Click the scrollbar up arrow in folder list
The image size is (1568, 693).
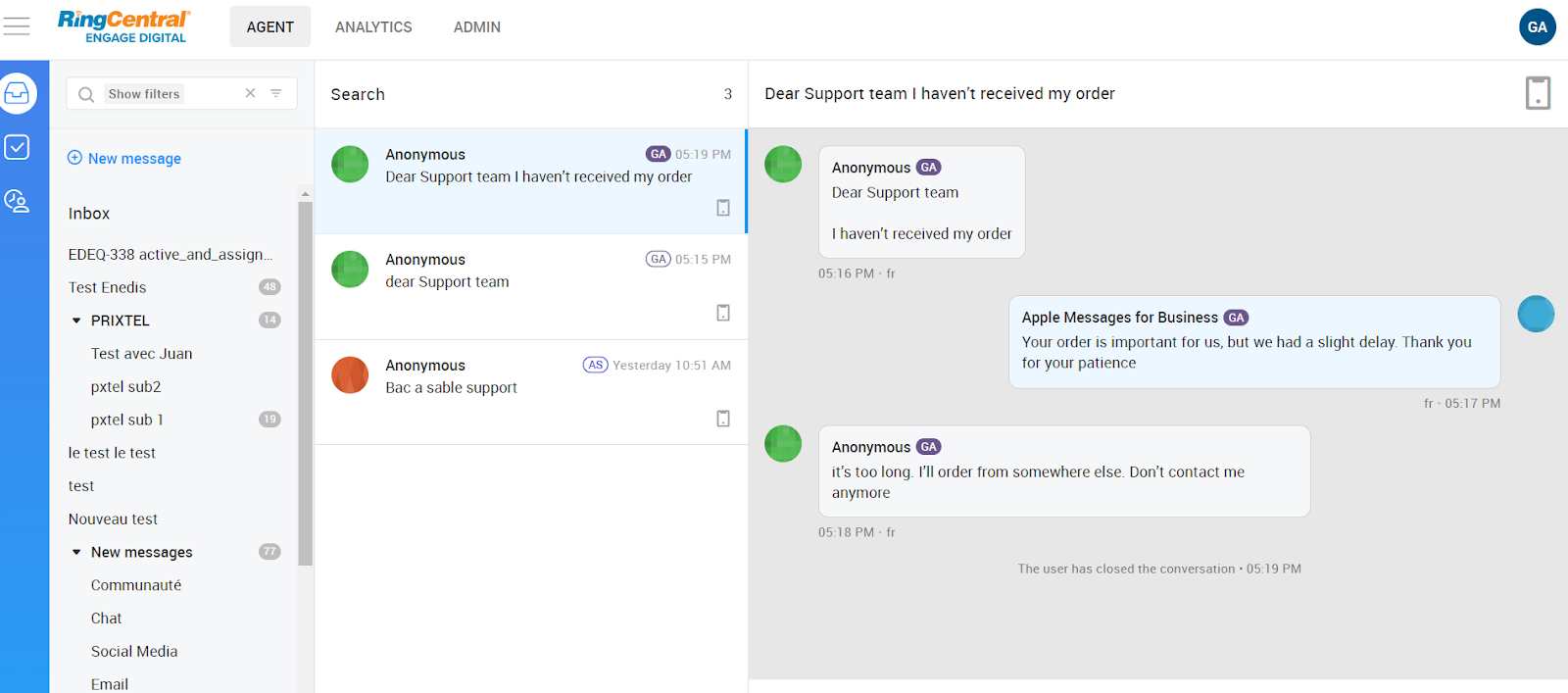click(305, 194)
